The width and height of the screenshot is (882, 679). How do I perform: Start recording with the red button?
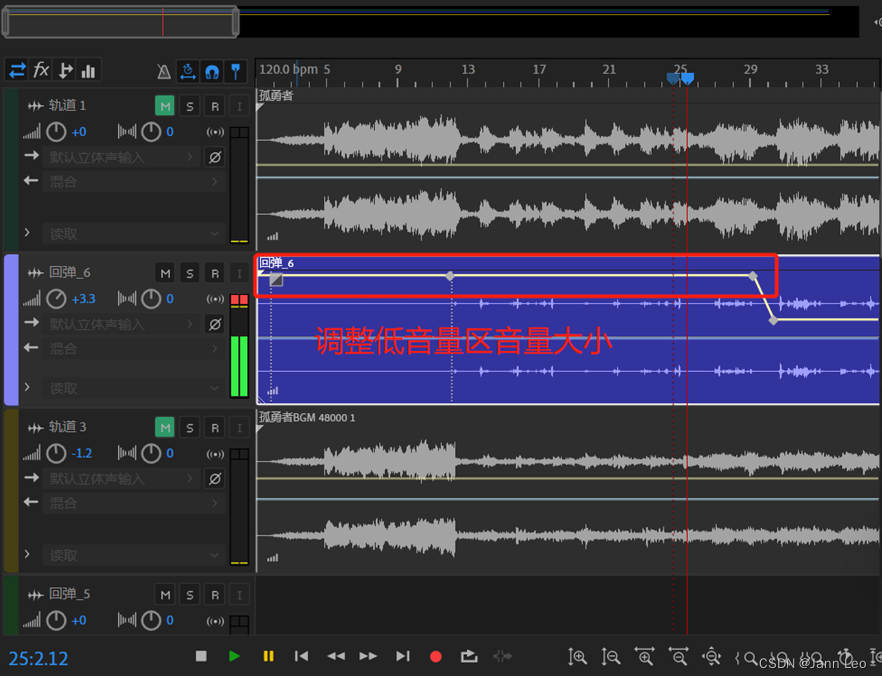pos(435,656)
